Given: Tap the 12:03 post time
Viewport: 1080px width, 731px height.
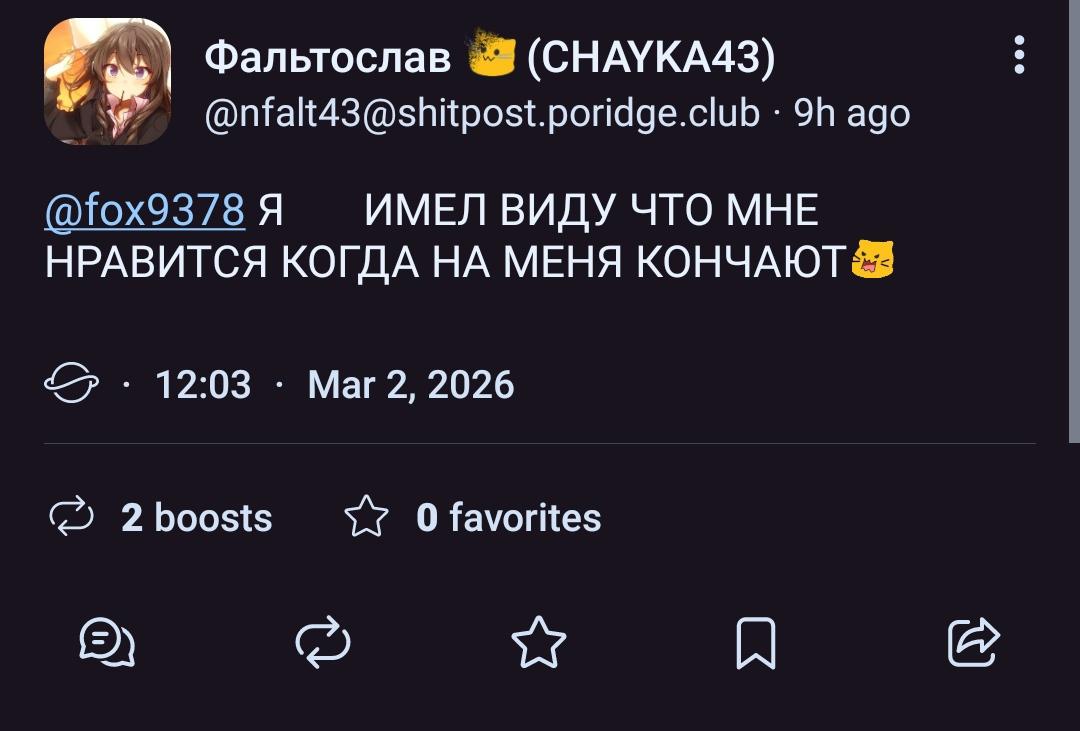Looking at the screenshot, I should (x=203, y=384).
